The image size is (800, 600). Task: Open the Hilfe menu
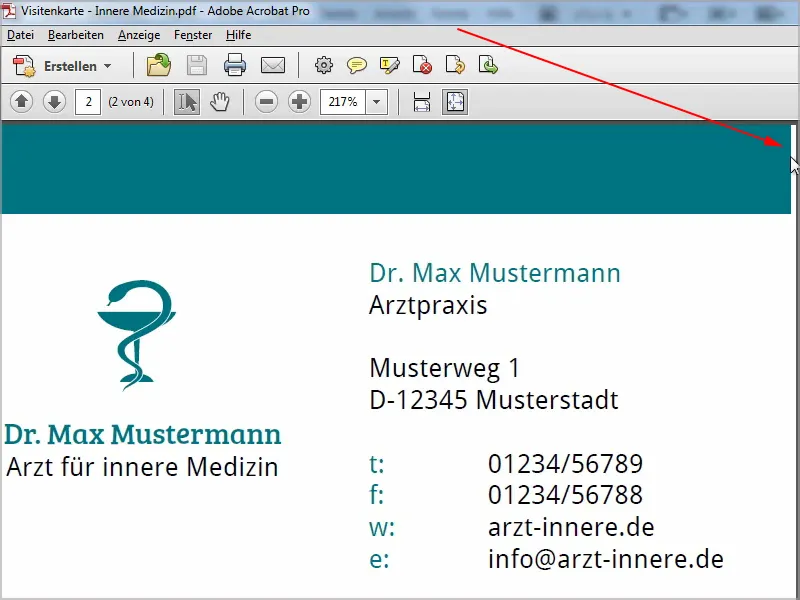click(238, 35)
